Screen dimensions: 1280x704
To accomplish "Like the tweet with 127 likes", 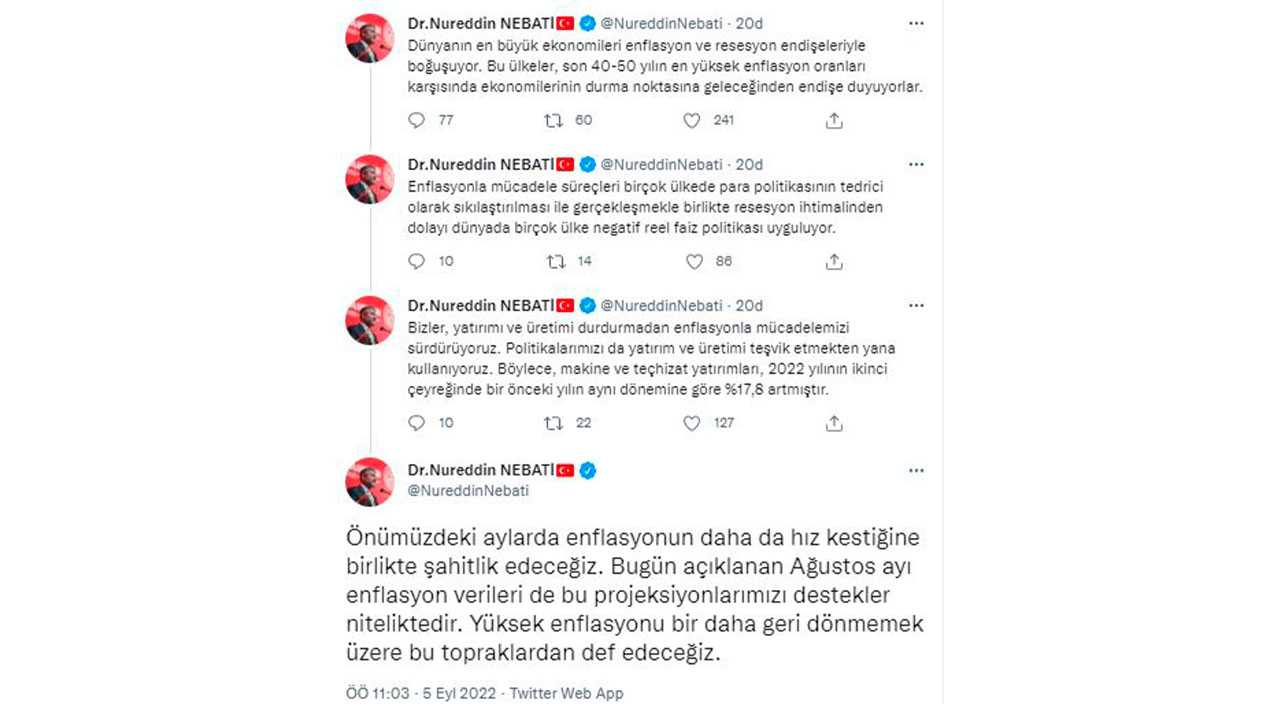I will coord(691,423).
